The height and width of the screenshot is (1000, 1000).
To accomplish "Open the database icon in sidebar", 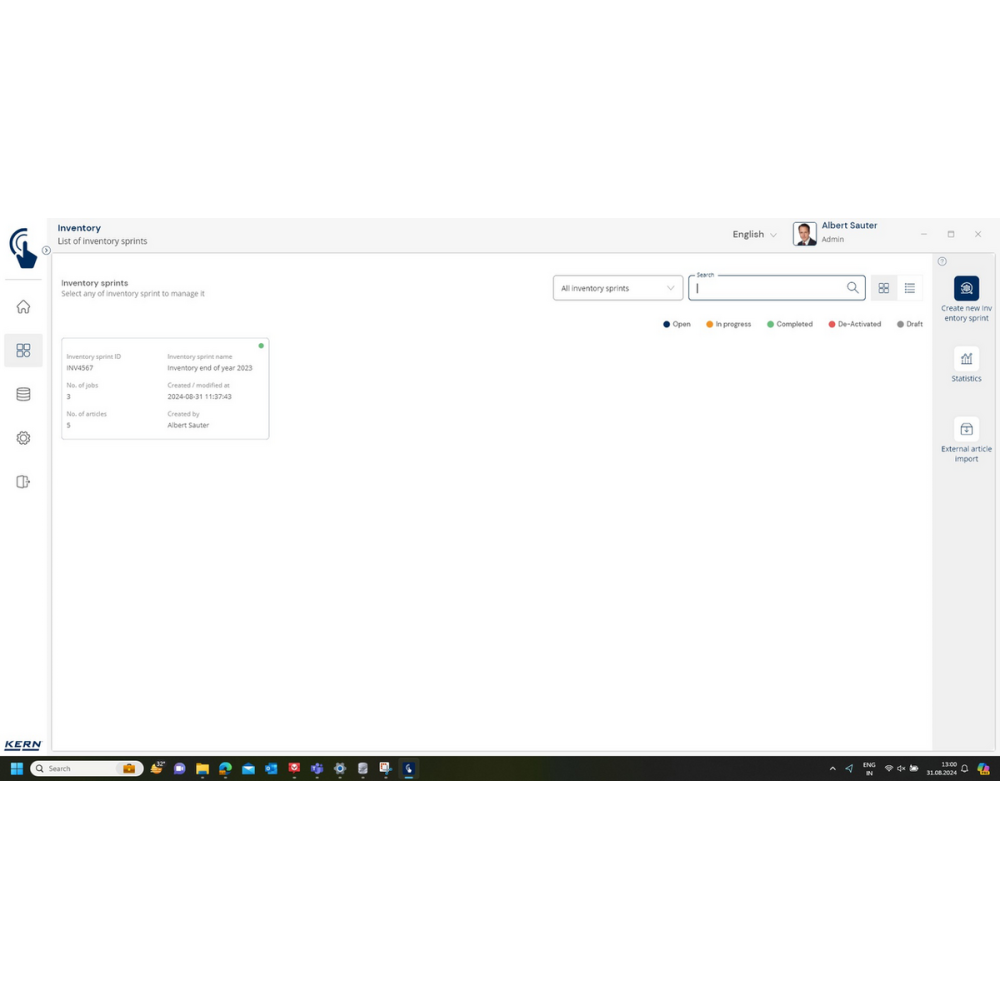I will click(23, 394).
